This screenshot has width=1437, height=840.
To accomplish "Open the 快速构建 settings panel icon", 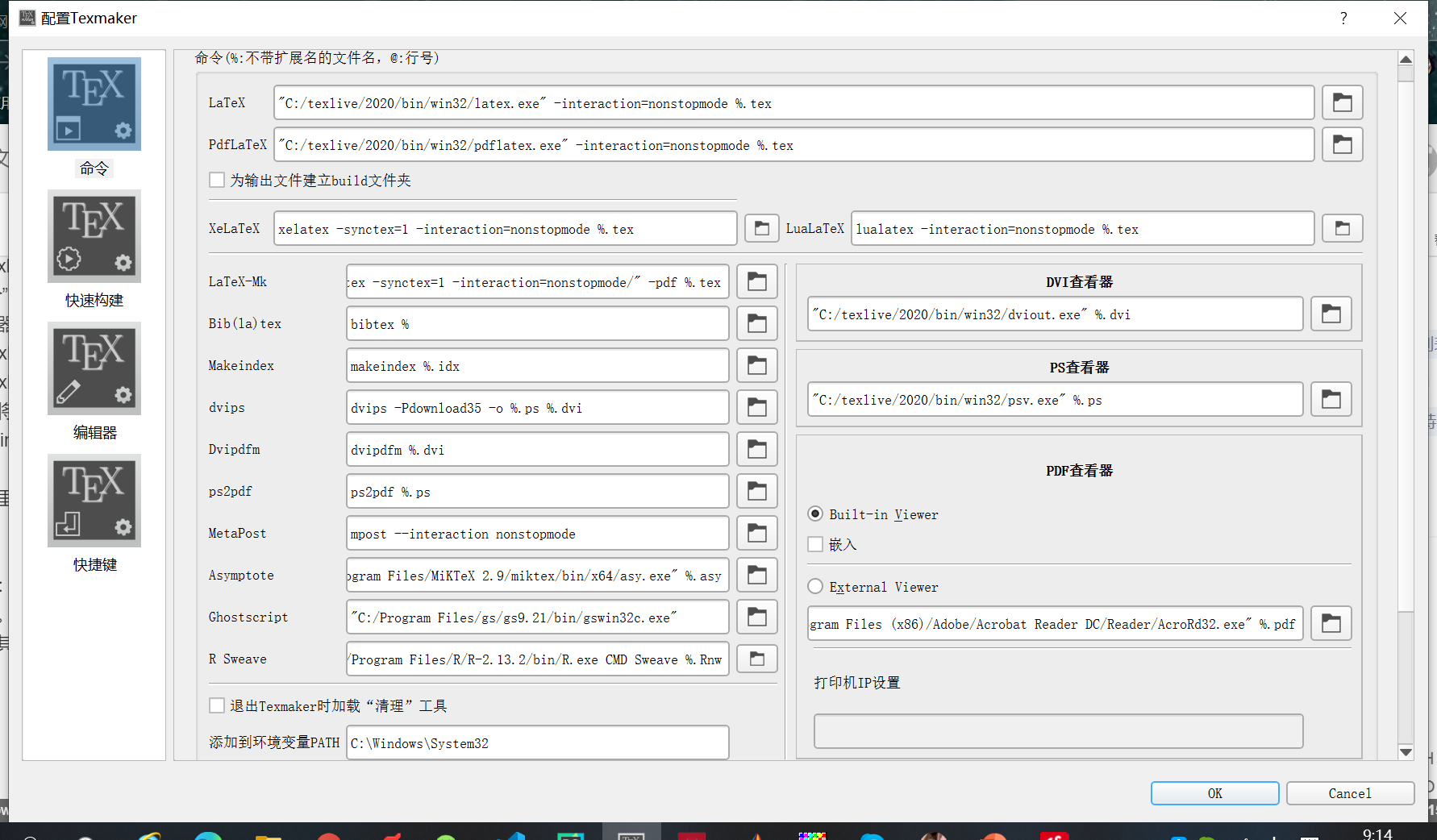I will pyautogui.click(x=94, y=236).
